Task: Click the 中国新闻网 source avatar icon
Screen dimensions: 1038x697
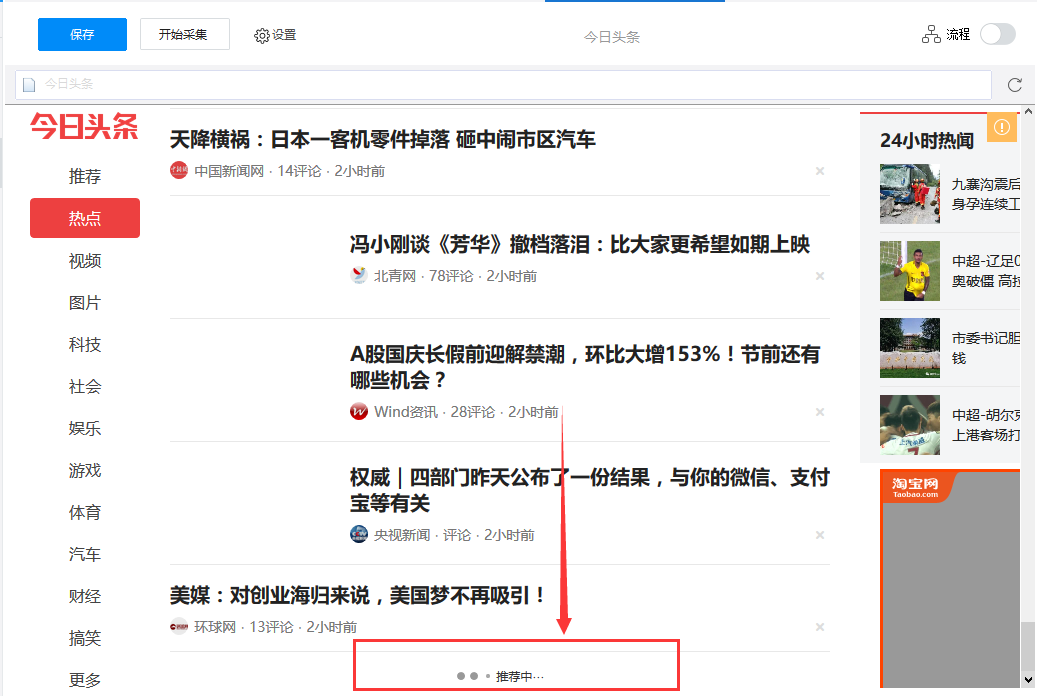Action: pyautogui.click(x=179, y=171)
